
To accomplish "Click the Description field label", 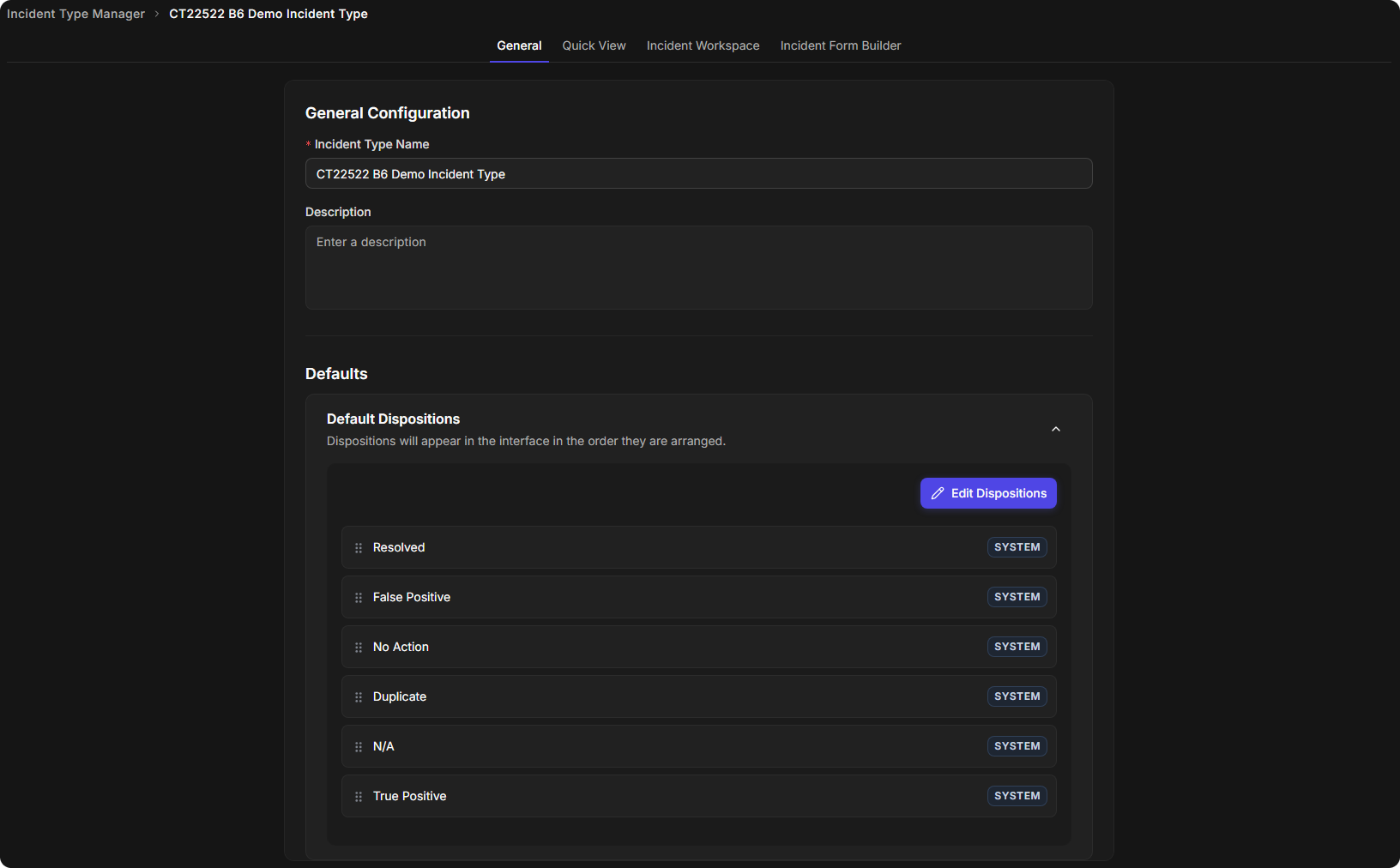I will [x=338, y=212].
